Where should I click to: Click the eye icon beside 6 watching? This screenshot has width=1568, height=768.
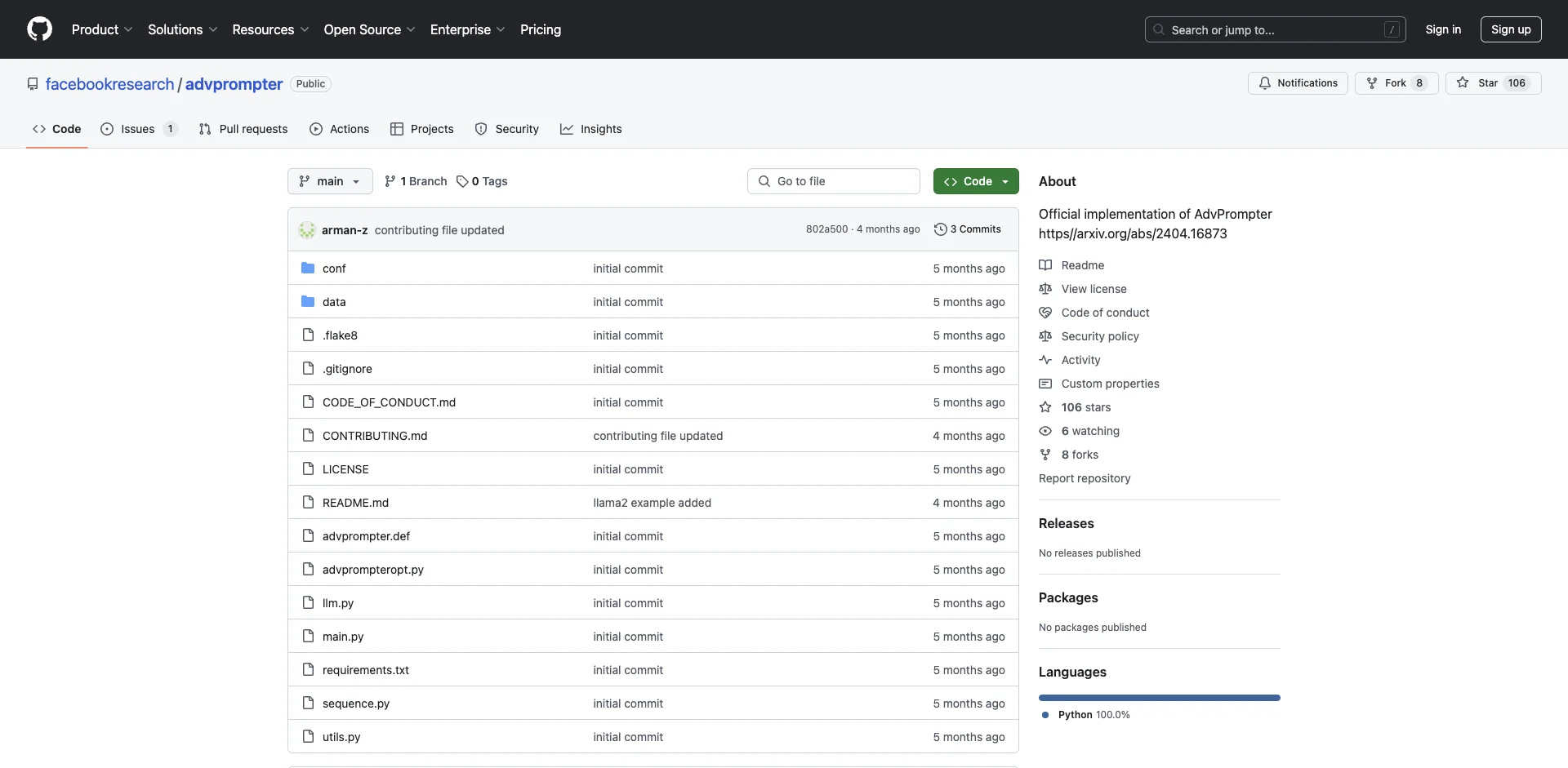click(1045, 431)
